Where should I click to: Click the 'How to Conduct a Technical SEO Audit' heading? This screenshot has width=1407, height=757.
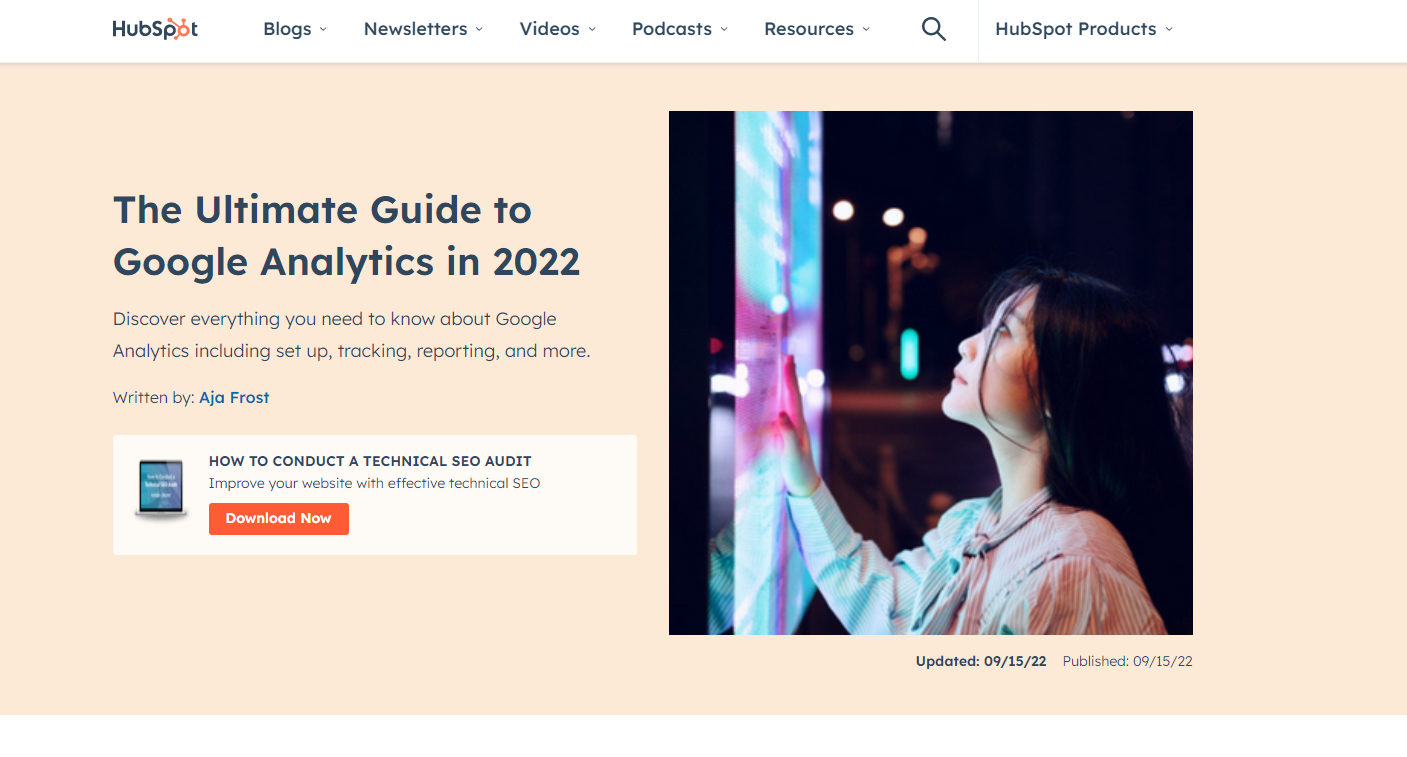click(370, 461)
